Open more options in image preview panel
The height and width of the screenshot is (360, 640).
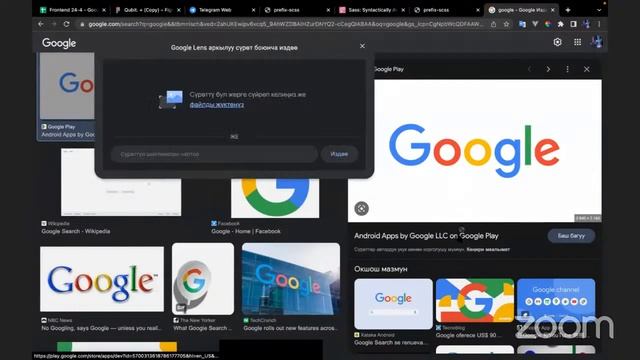567,69
